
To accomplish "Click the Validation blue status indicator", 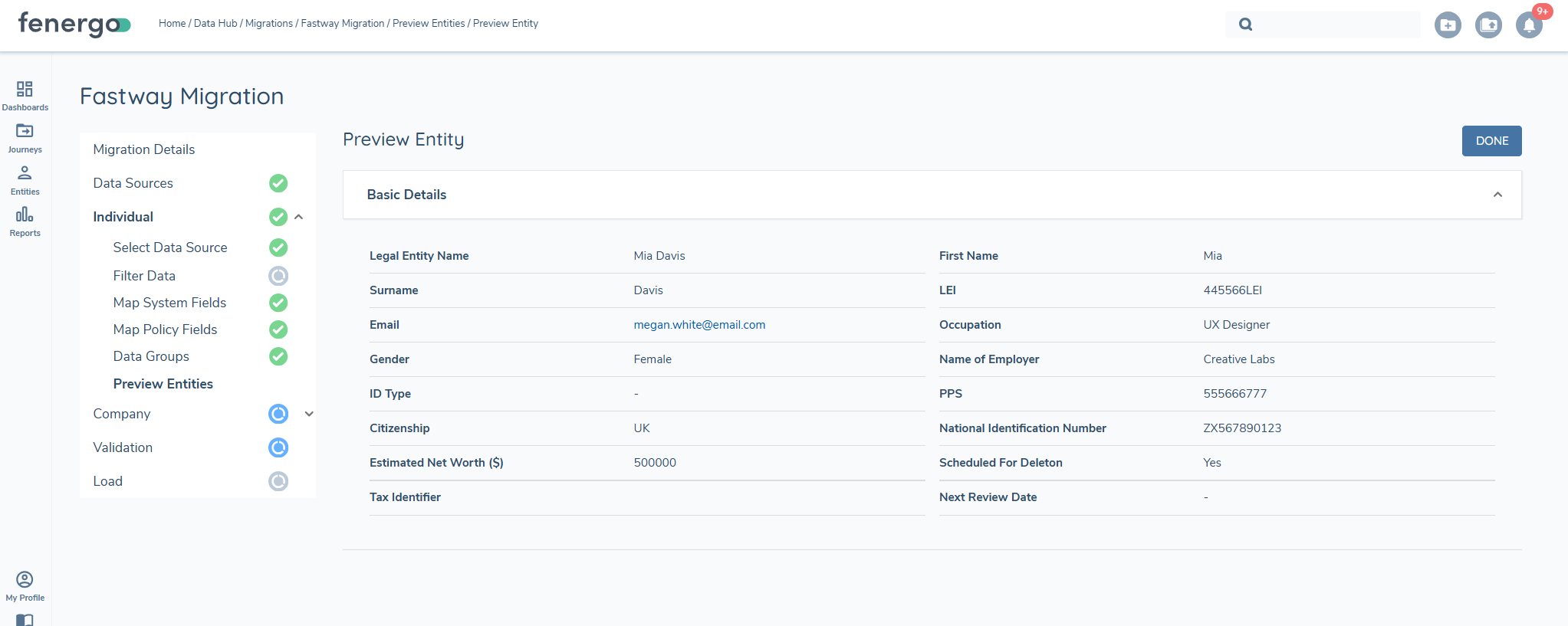I will [278, 447].
